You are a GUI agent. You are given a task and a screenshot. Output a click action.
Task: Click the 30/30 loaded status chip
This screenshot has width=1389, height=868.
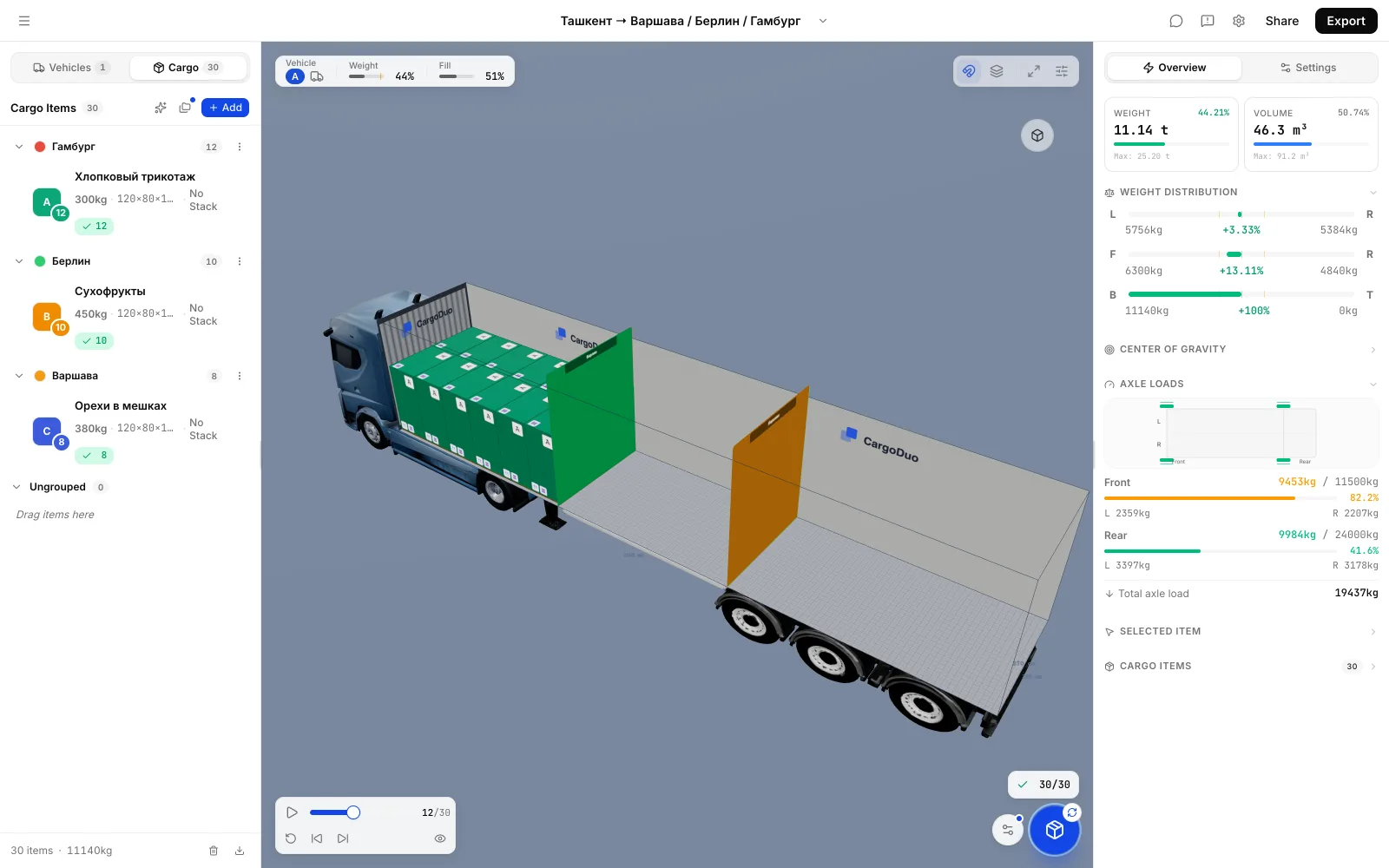[1043, 785]
